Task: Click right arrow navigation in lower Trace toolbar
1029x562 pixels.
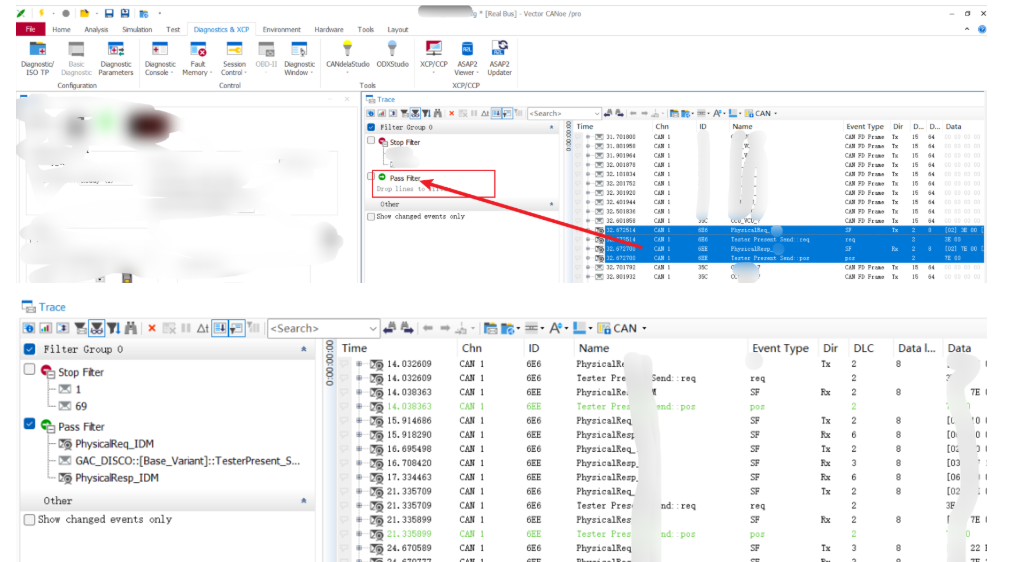Action: coord(445,328)
